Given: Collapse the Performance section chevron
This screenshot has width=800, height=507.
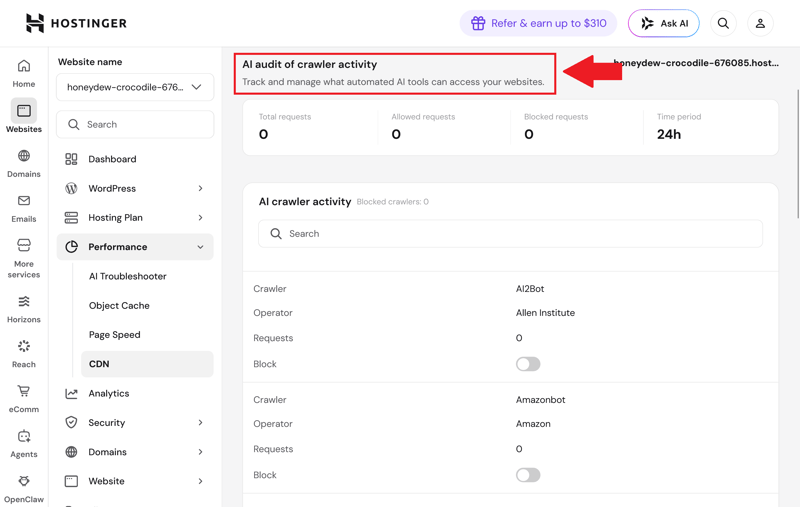Looking at the screenshot, I should click(x=201, y=247).
